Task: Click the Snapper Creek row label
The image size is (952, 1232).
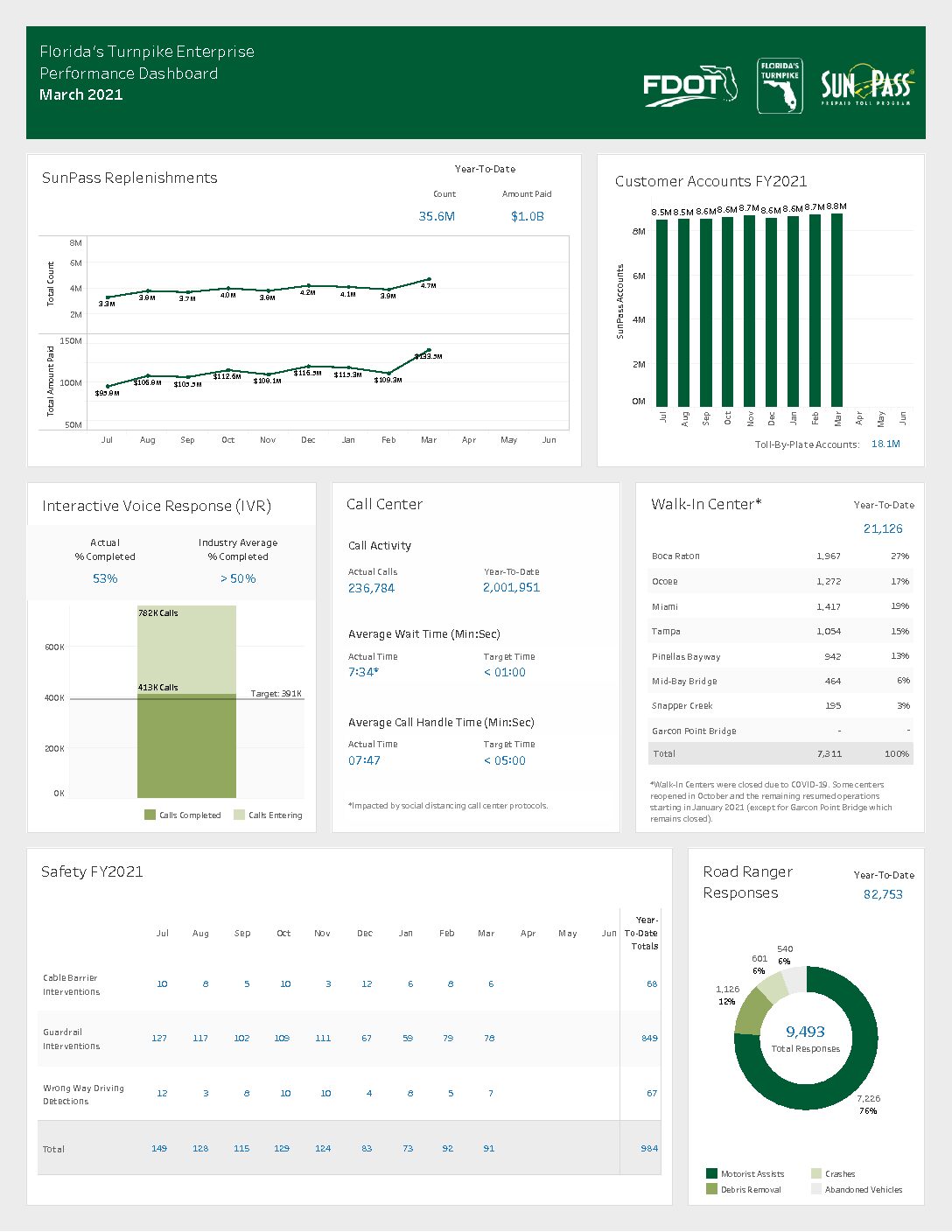Action: pyautogui.click(x=682, y=705)
